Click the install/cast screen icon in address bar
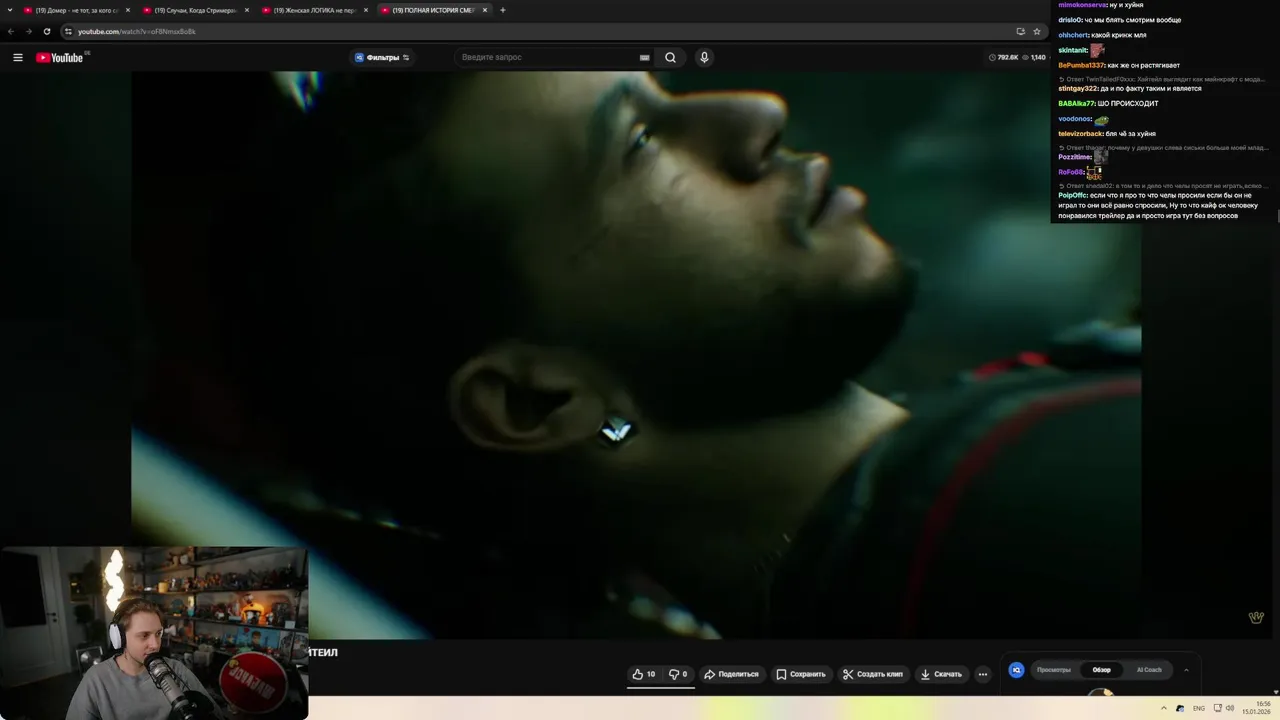 (x=1020, y=31)
